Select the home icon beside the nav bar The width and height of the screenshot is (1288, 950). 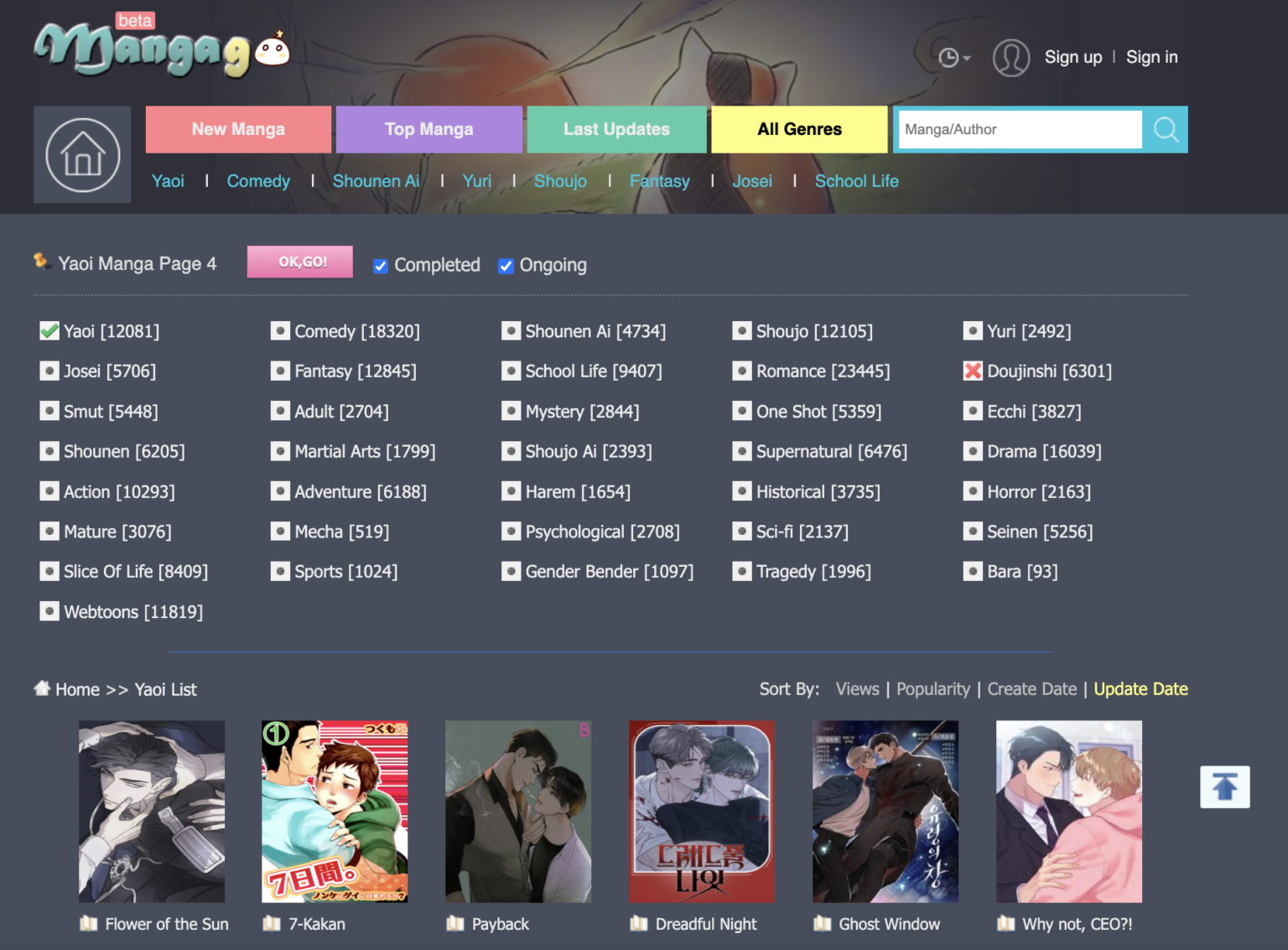coord(81,154)
